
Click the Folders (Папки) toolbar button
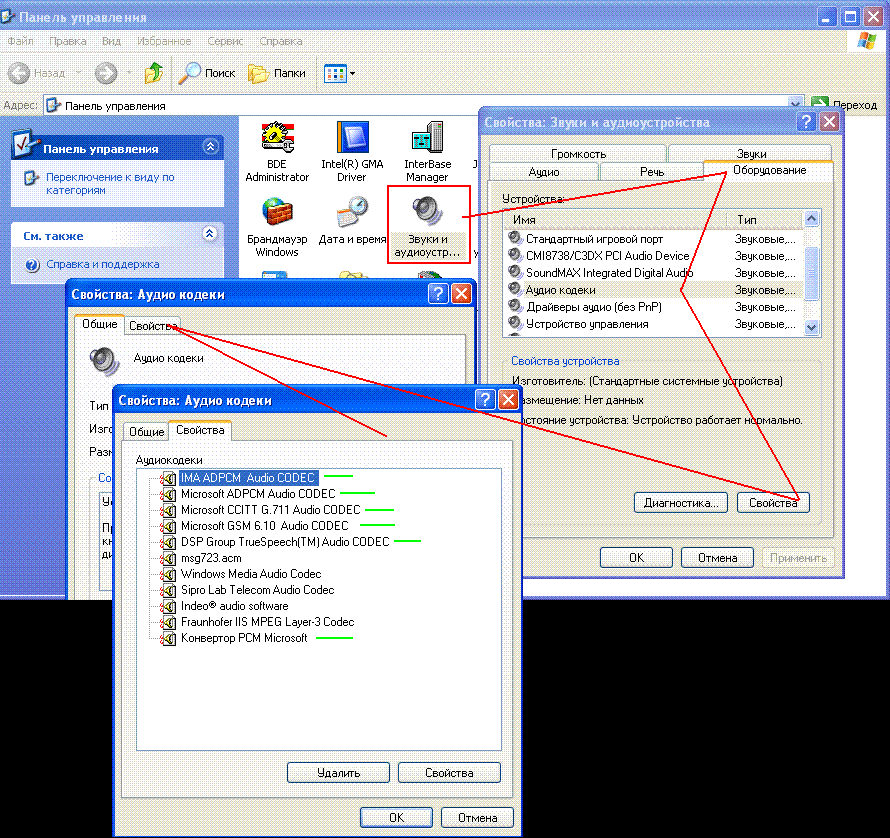[277, 73]
